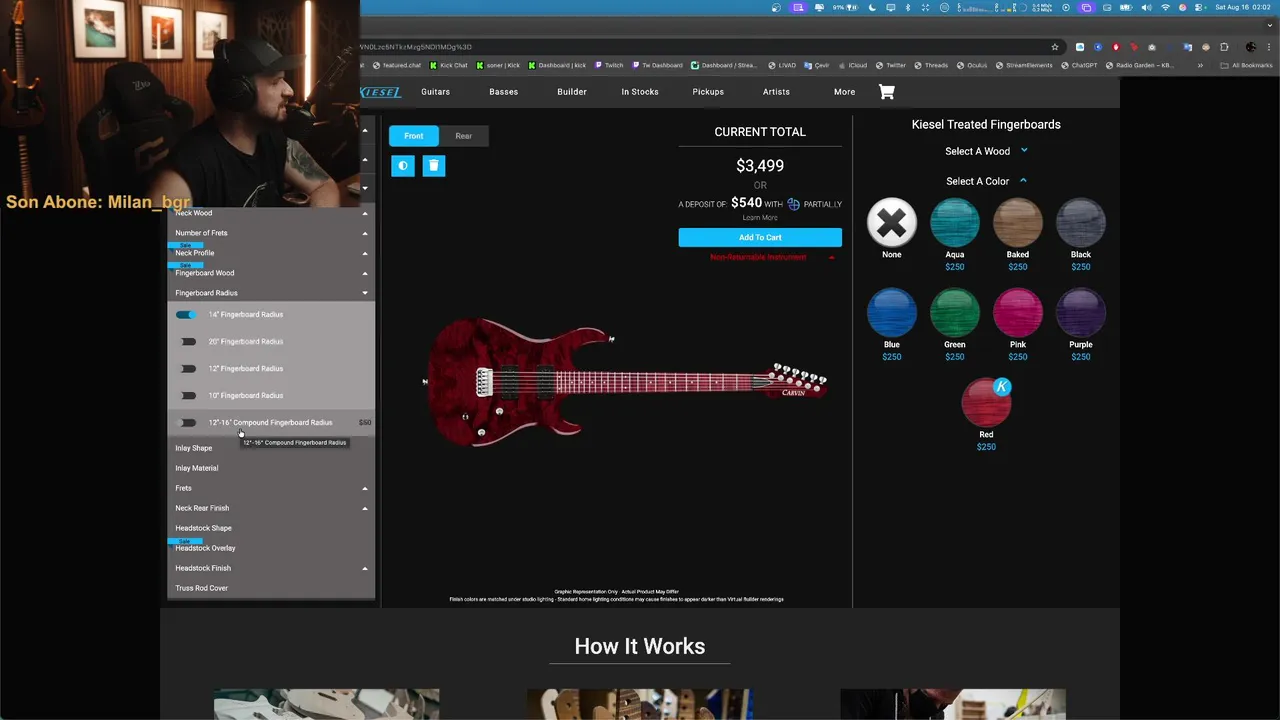Open Artists menu
Image resolution: width=1280 pixels, height=720 pixels.
tap(776, 92)
